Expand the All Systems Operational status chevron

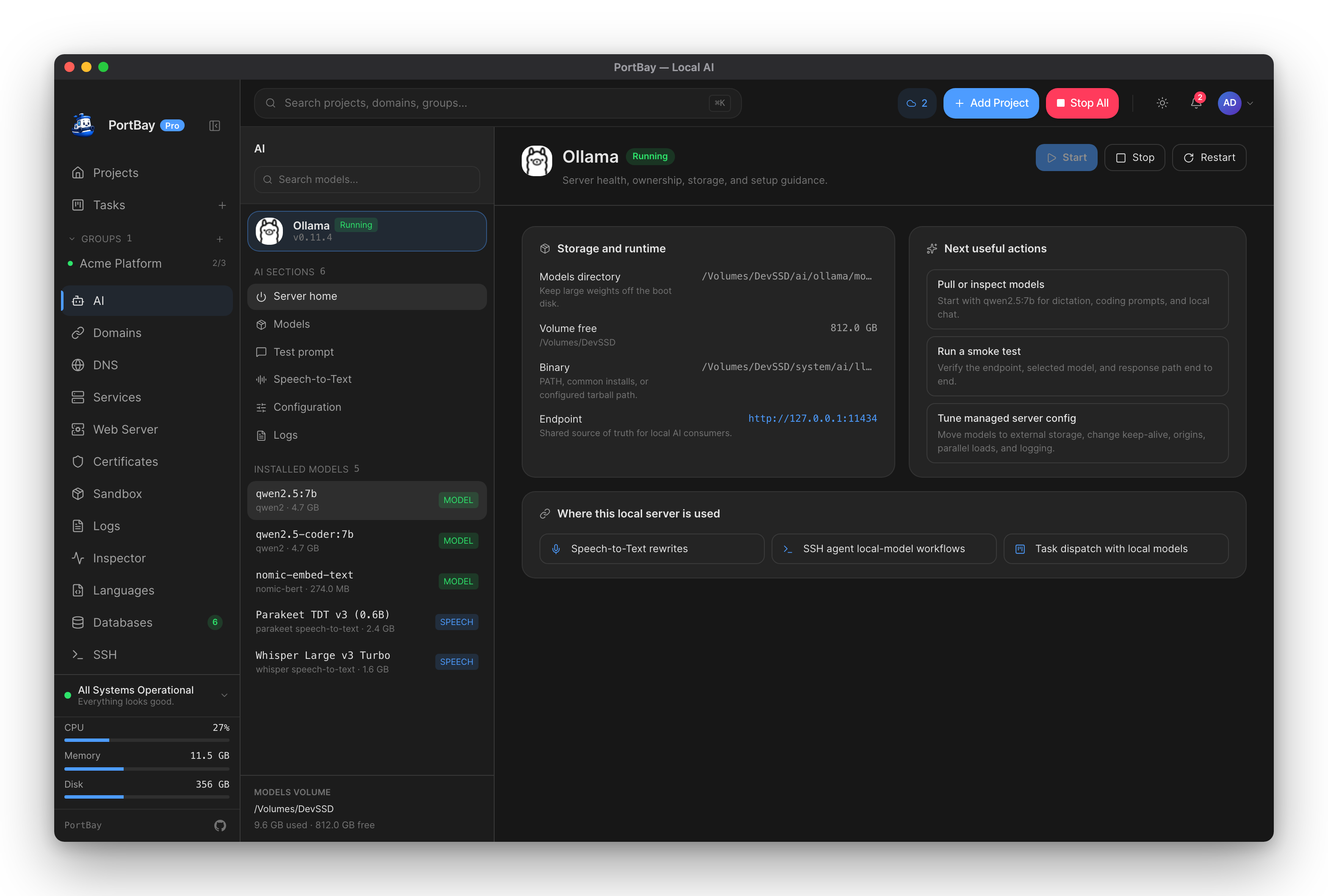pyautogui.click(x=224, y=695)
